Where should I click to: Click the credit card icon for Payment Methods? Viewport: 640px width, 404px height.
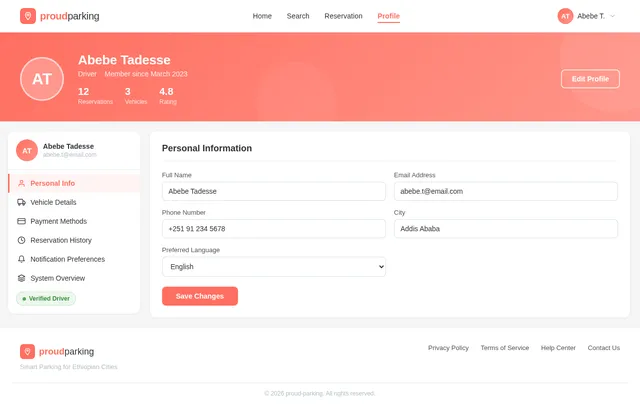click(22, 221)
